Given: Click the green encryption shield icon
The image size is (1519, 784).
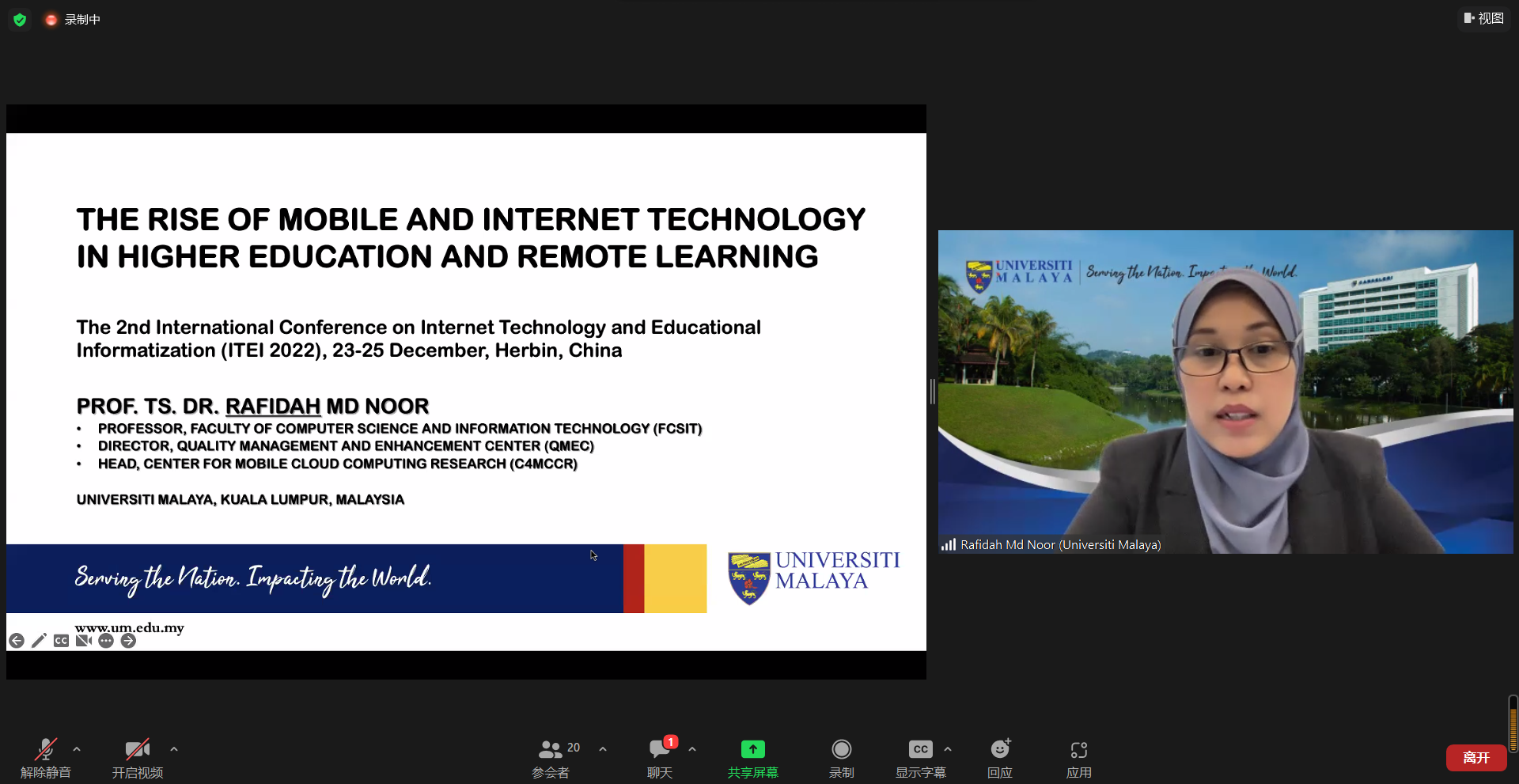Looking at the screenshot, I should click(20, 19).
